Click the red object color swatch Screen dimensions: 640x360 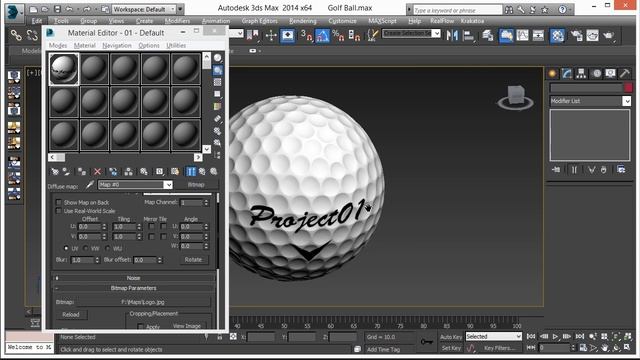coord(628,88)
